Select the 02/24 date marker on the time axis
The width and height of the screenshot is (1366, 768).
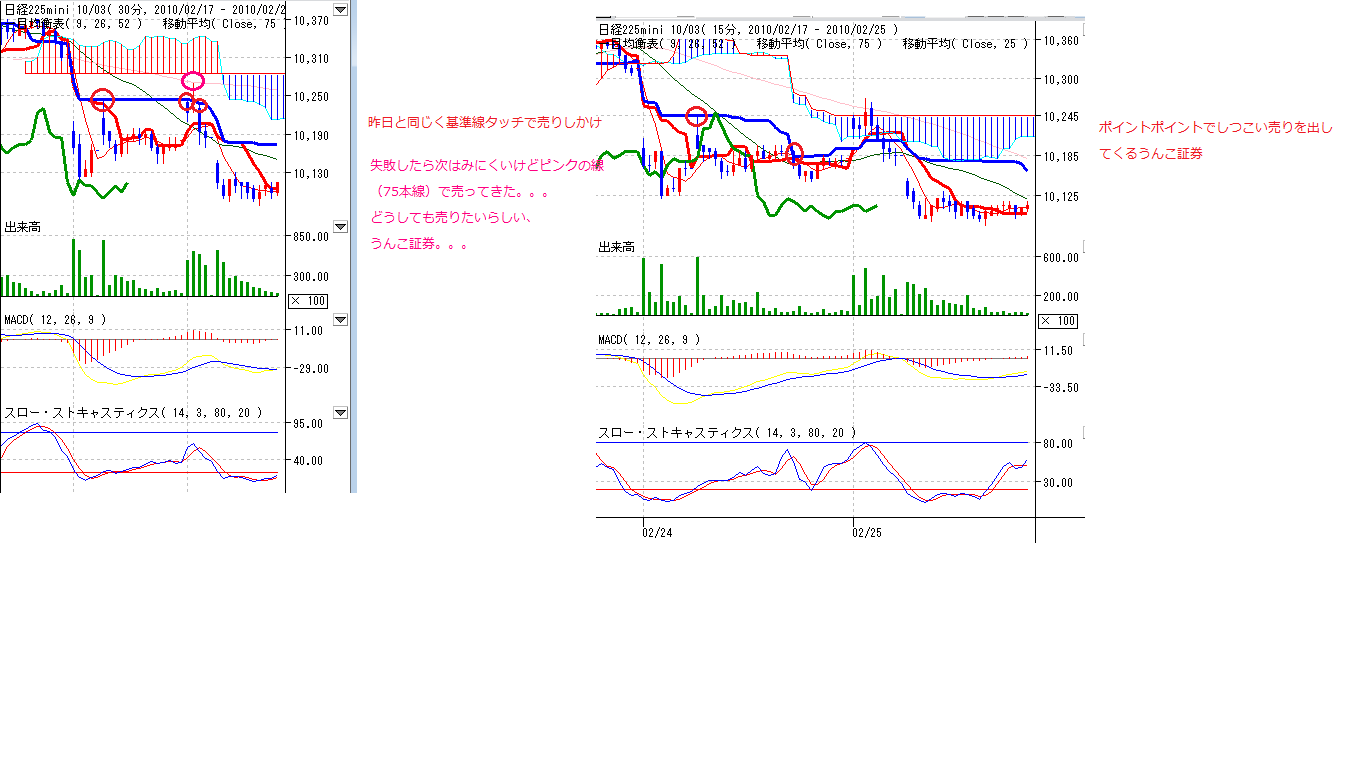pyautogui.click(x=656, y=533)
